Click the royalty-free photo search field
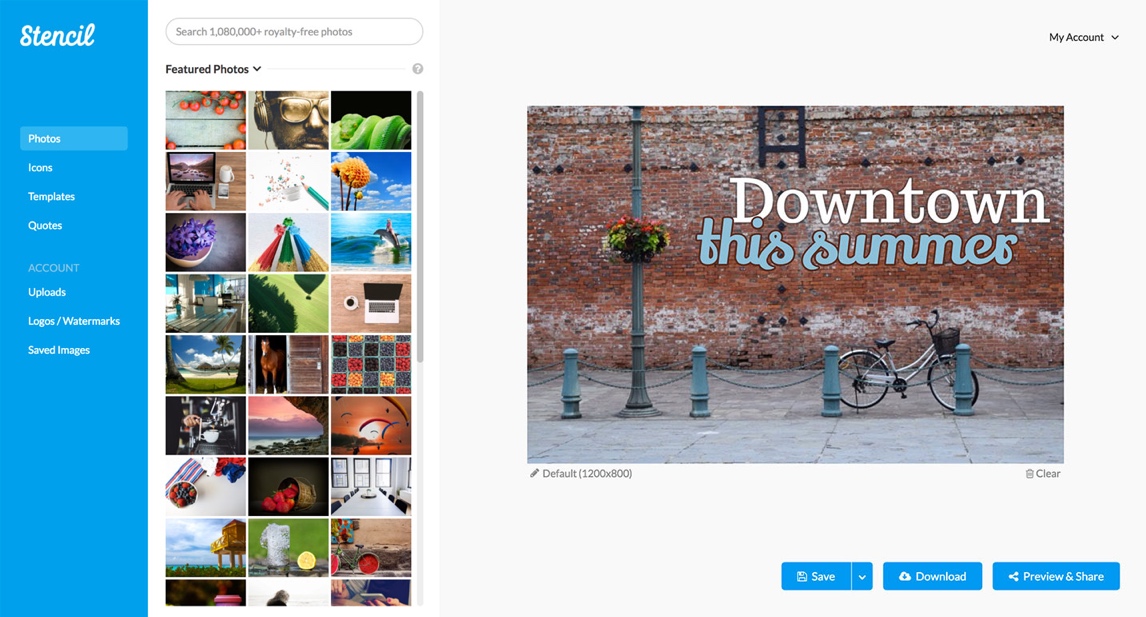 coord(293,31)
